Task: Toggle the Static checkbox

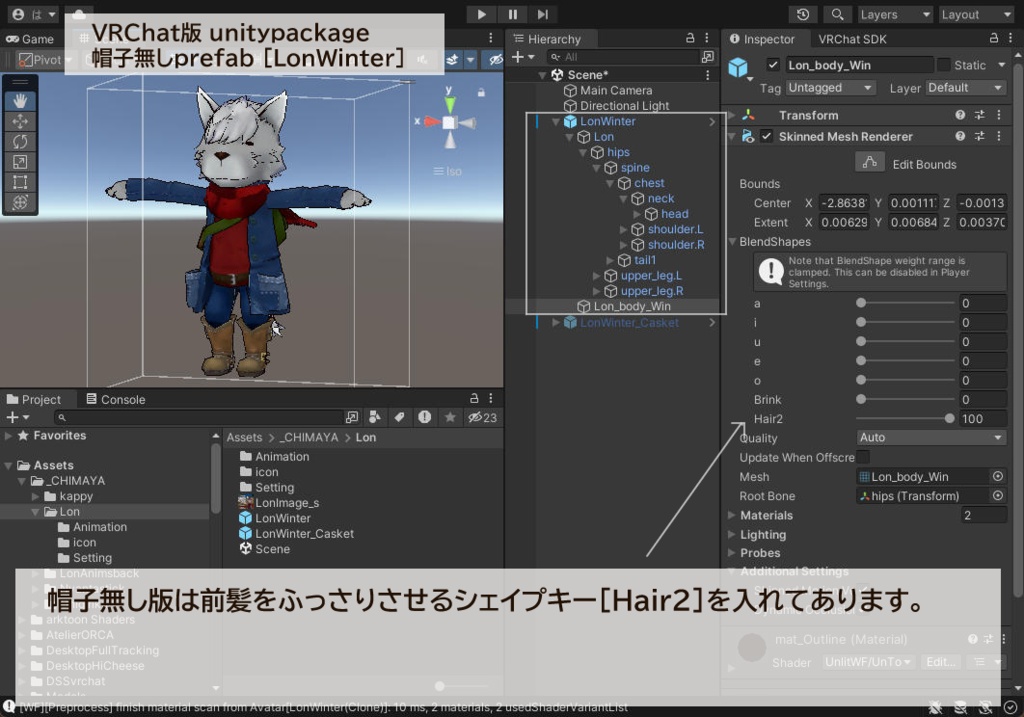Action: click(944, 65)
